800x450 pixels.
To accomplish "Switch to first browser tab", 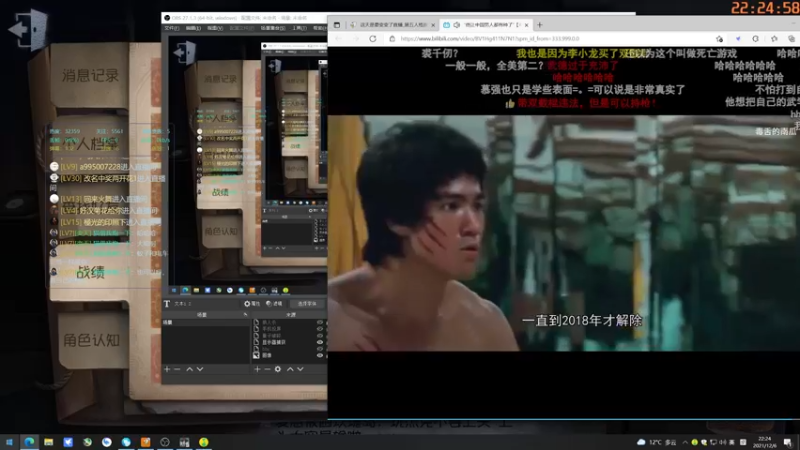I will (x=391, y=24).
